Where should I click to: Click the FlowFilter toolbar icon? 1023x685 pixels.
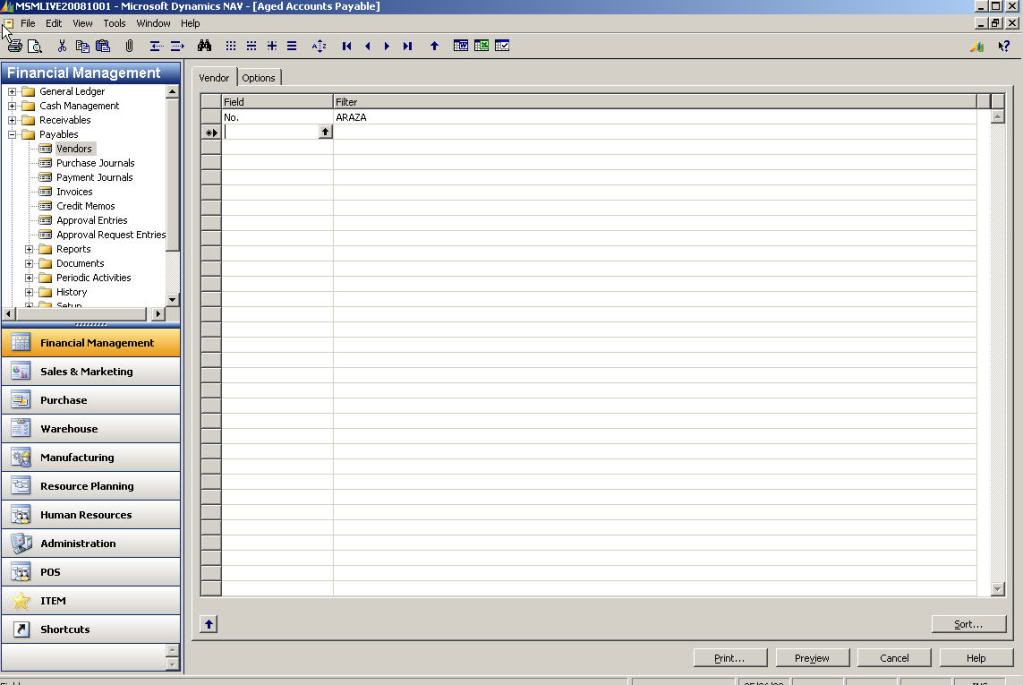[272, 46]
